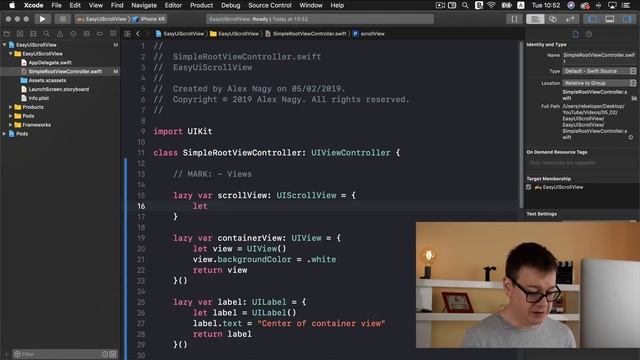Open the Editor menu
The height and width of the screenshot is (360, 640).
click(x=173, y=5)
